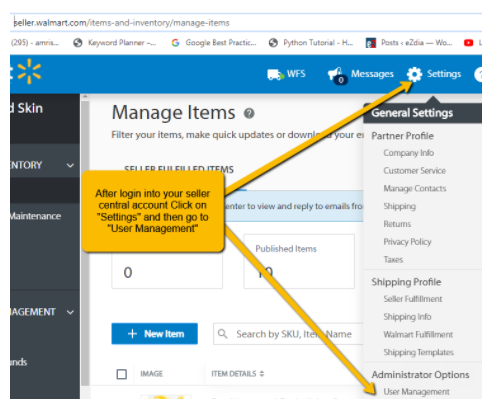The image size is (484, 399).
Task: Click the Settings gear icon
Action: pyautogui.click(x=414, y=74)
